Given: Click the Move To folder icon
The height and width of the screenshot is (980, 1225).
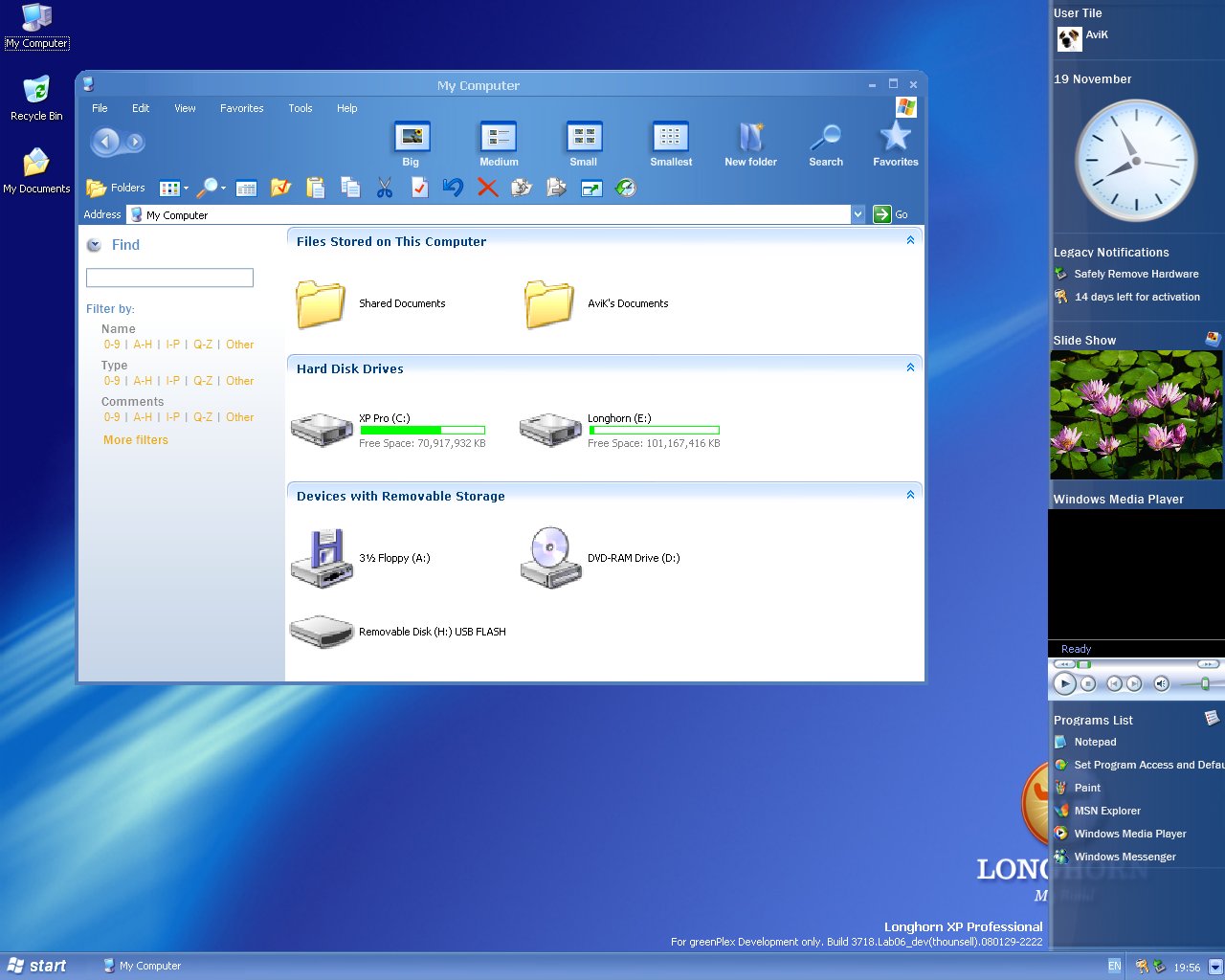Looking at the screenshot, I should pos(556,188).
